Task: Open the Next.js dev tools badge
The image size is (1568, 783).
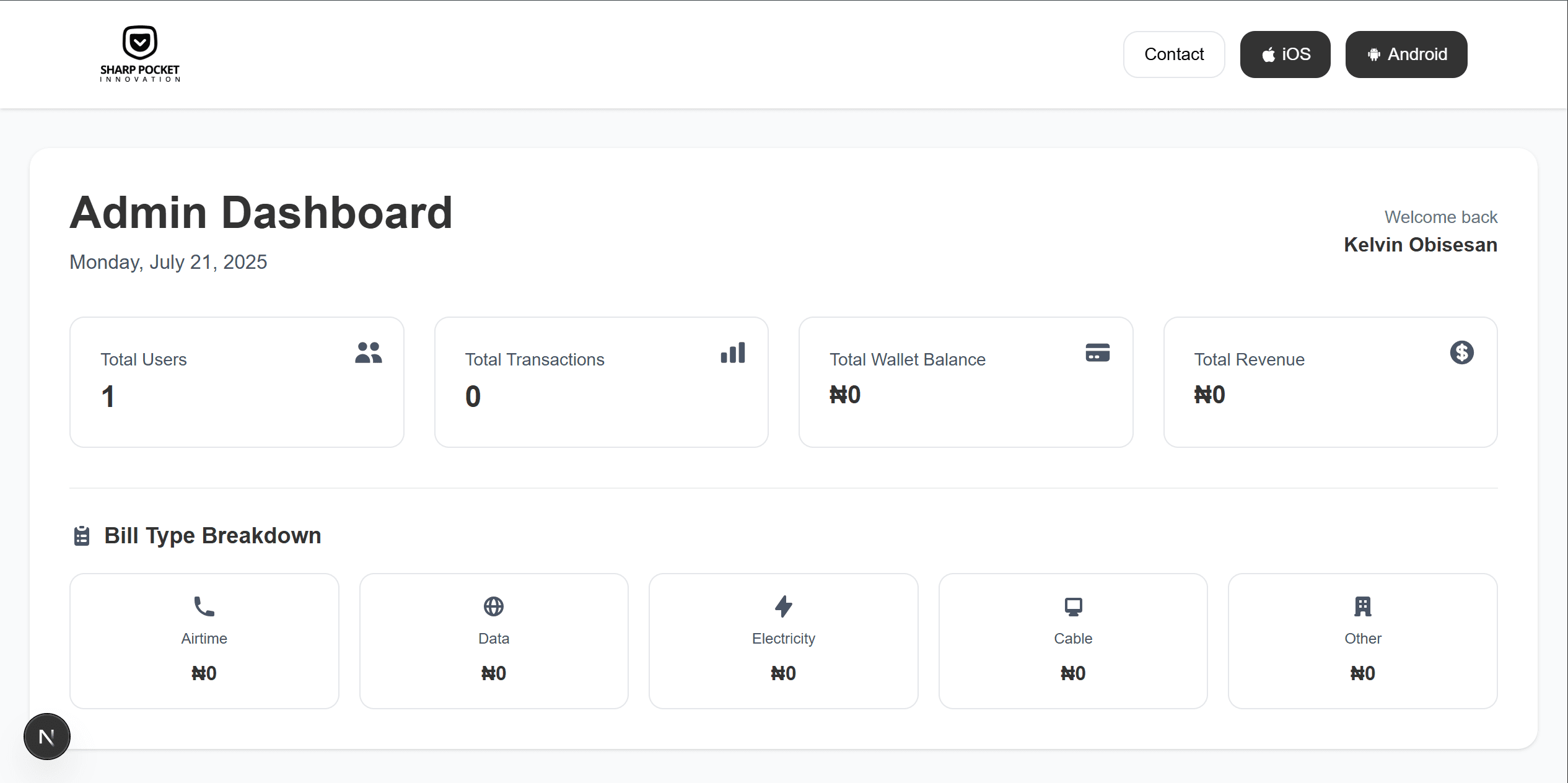Action: point(46,737)
